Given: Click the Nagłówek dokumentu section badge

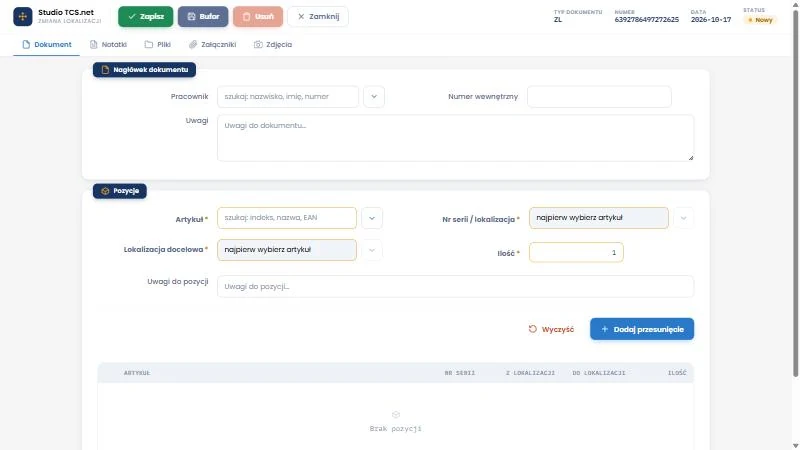Looking at the screenshot, I should tap(144, 69).
